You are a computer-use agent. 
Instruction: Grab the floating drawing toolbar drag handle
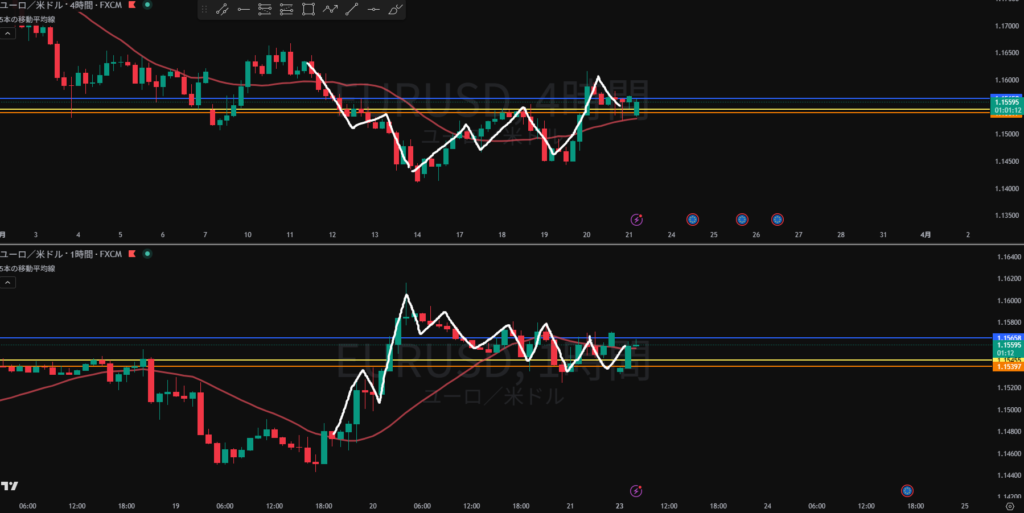204,10
